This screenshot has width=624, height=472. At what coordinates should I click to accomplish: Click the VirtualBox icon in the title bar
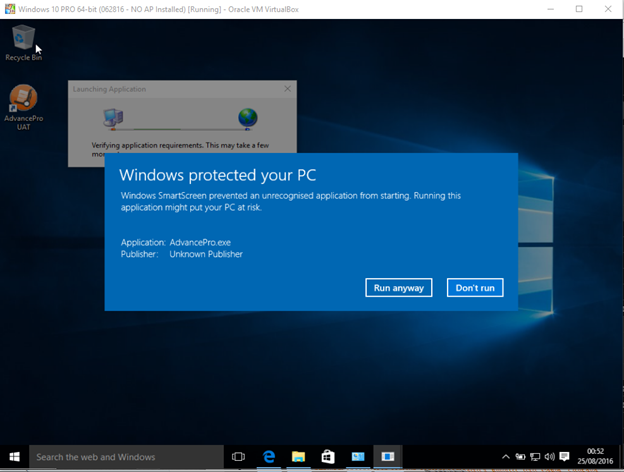click(x=9, y=9)
